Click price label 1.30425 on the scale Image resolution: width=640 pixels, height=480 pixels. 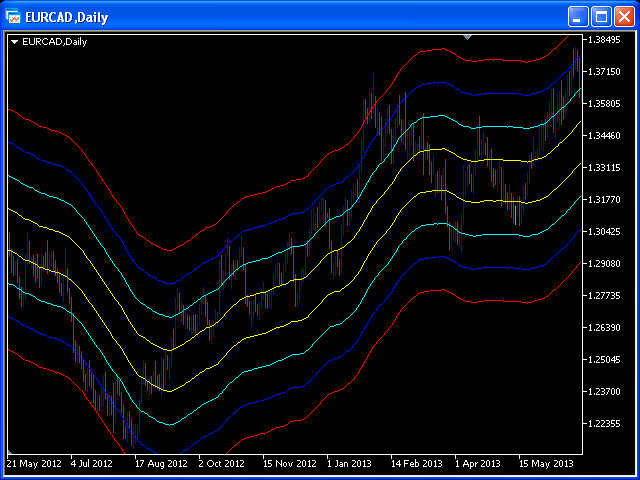605,231
